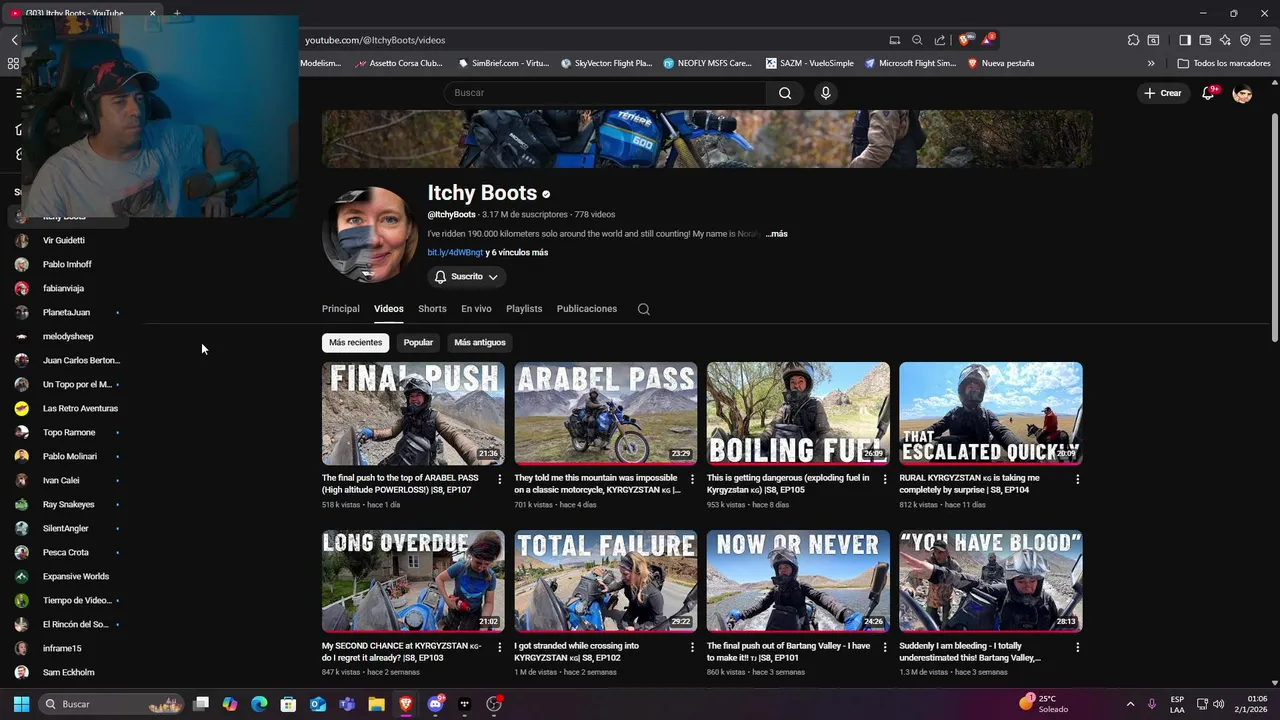Open Microsoft Edge from the taskbar
This screenshot has height=720, width=1280.
pyautogui.click(x=259, y=704)
